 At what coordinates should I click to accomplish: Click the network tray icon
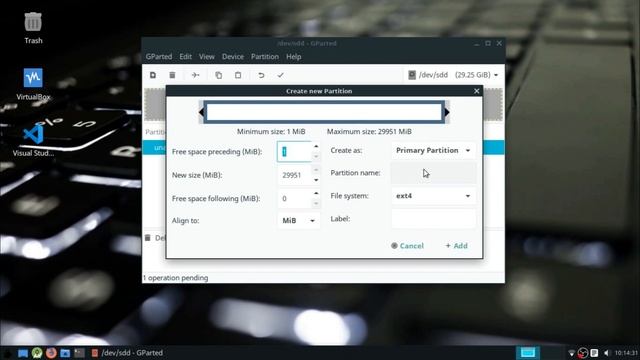click(571, 353)
